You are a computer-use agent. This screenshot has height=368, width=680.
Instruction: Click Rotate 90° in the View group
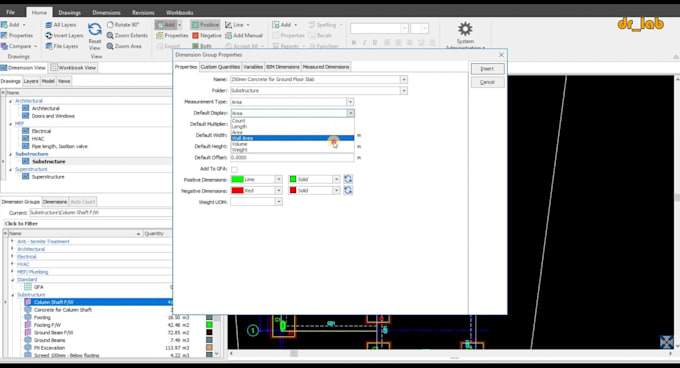click(x=123, y=25)
